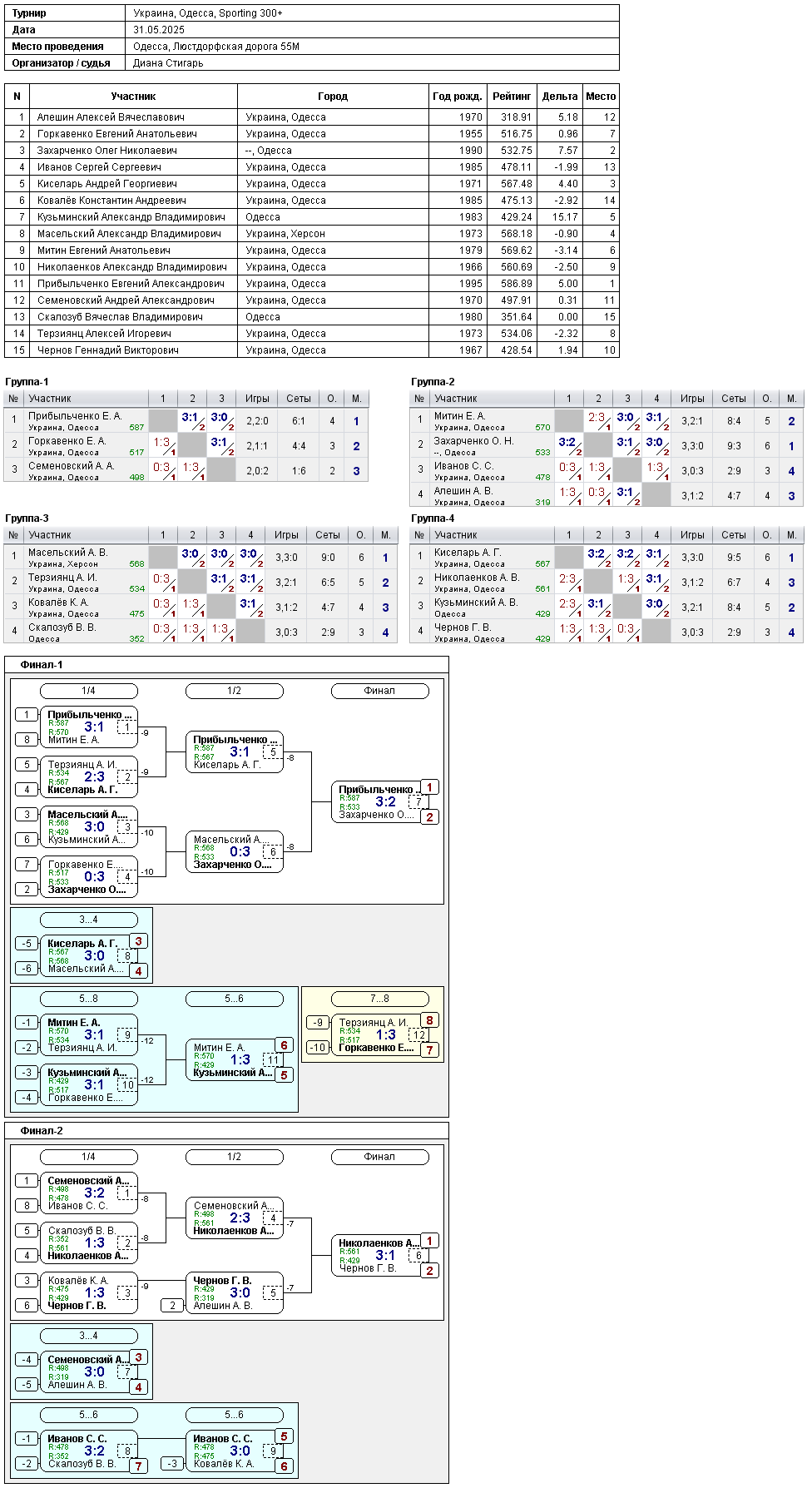Click 'Захарченко О. Н.' row in Группа-2
812x1488 pixels.
607,446
